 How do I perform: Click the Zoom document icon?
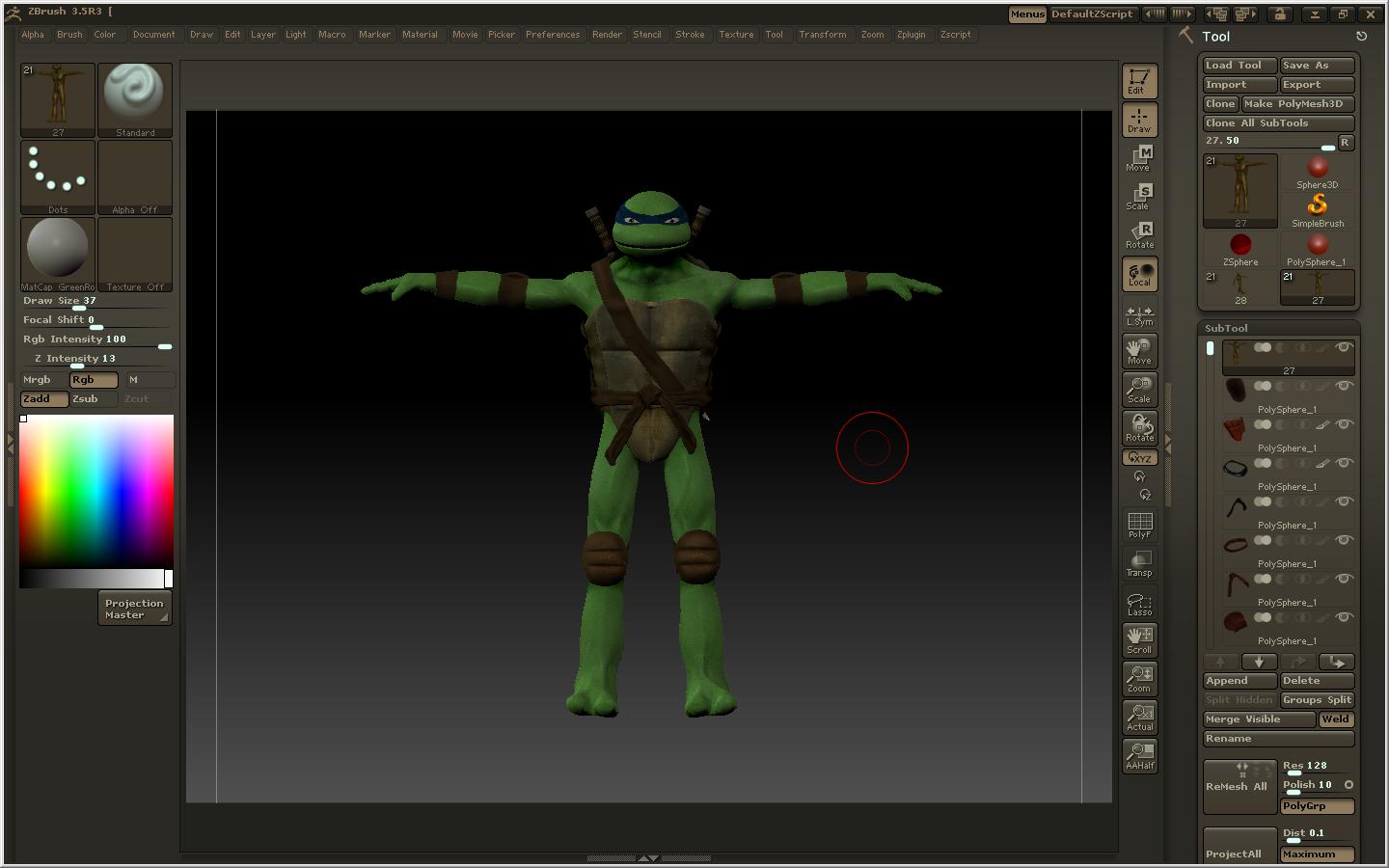pyautogui.click(x=1139, y=679)
